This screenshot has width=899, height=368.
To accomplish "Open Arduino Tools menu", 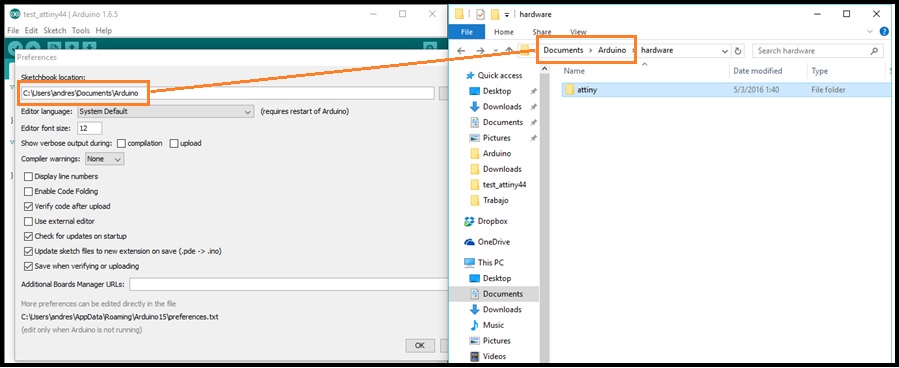I will (x=81, y=30).
